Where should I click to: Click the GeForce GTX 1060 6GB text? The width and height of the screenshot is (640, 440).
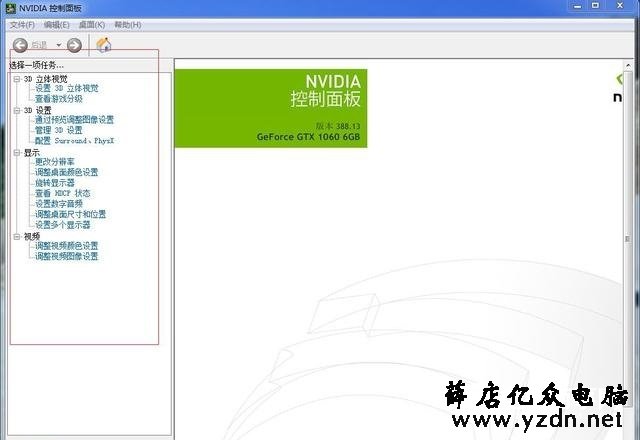click(x=309, y=137)
